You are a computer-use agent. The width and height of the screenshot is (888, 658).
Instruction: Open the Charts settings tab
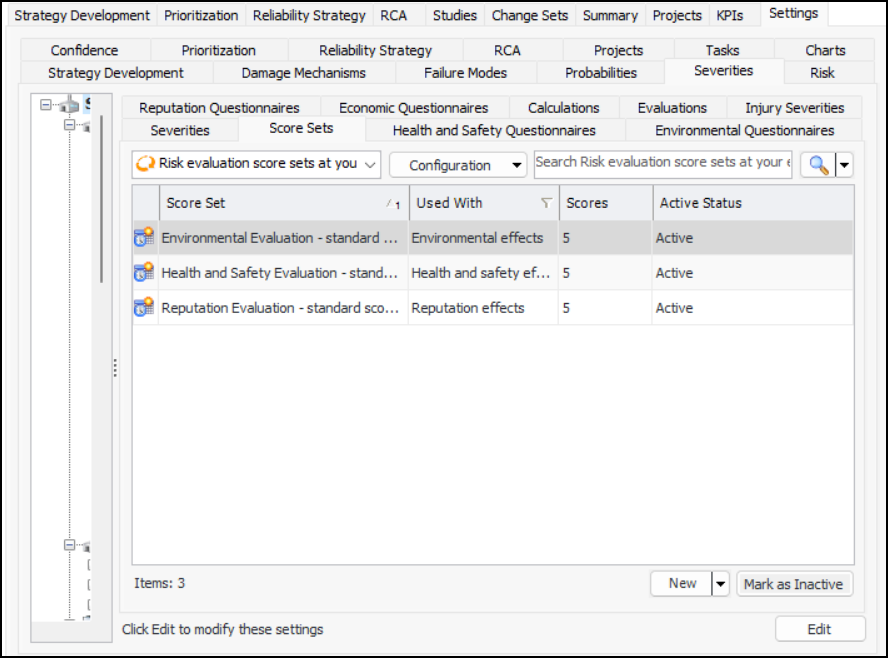(825, 50)
